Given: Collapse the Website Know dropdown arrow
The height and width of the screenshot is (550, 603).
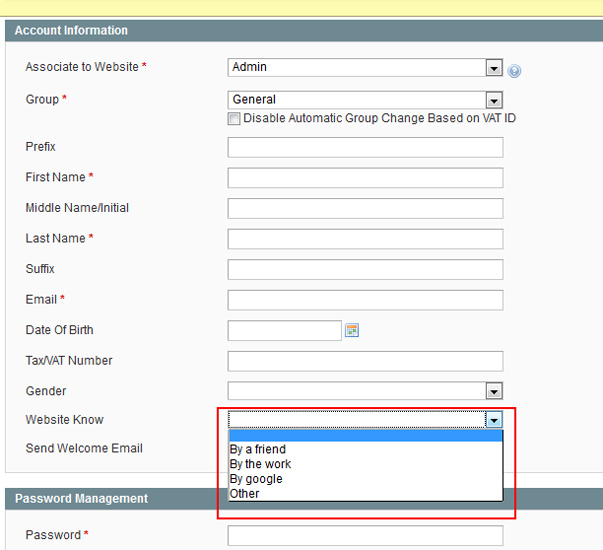Looking at the screenshot, I should pos(494,420).
